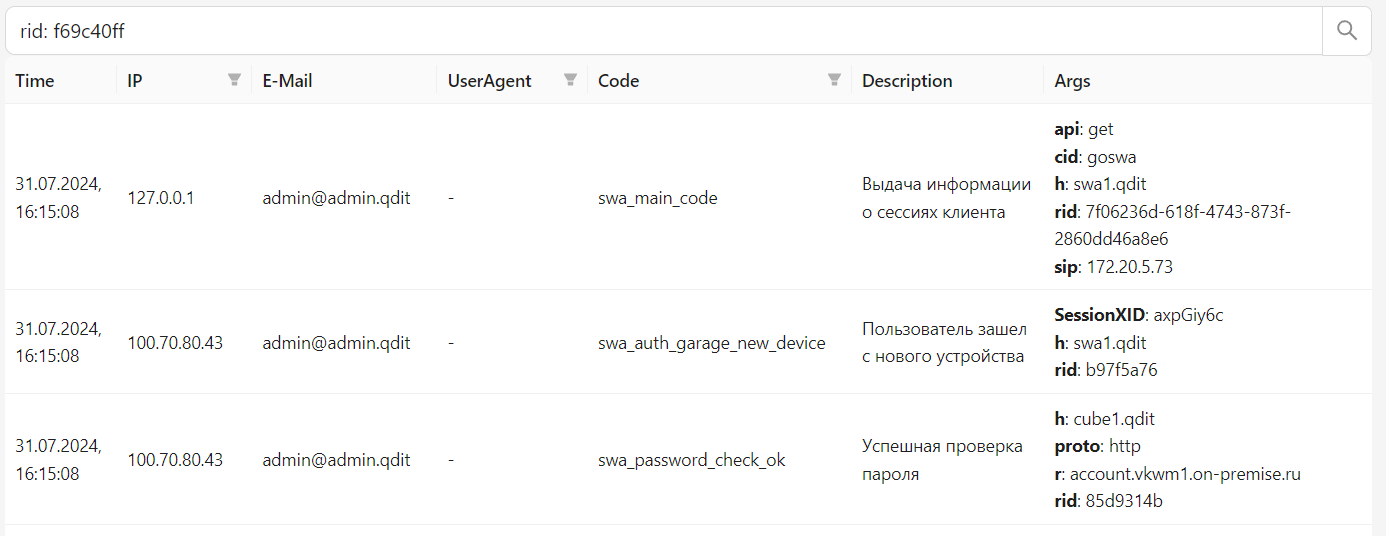Viewport: 1386px width, 536px height.
Task: Select the swa_auth_garage_new_device code cell
Action: pyautogui.click(x=711, y=343)
